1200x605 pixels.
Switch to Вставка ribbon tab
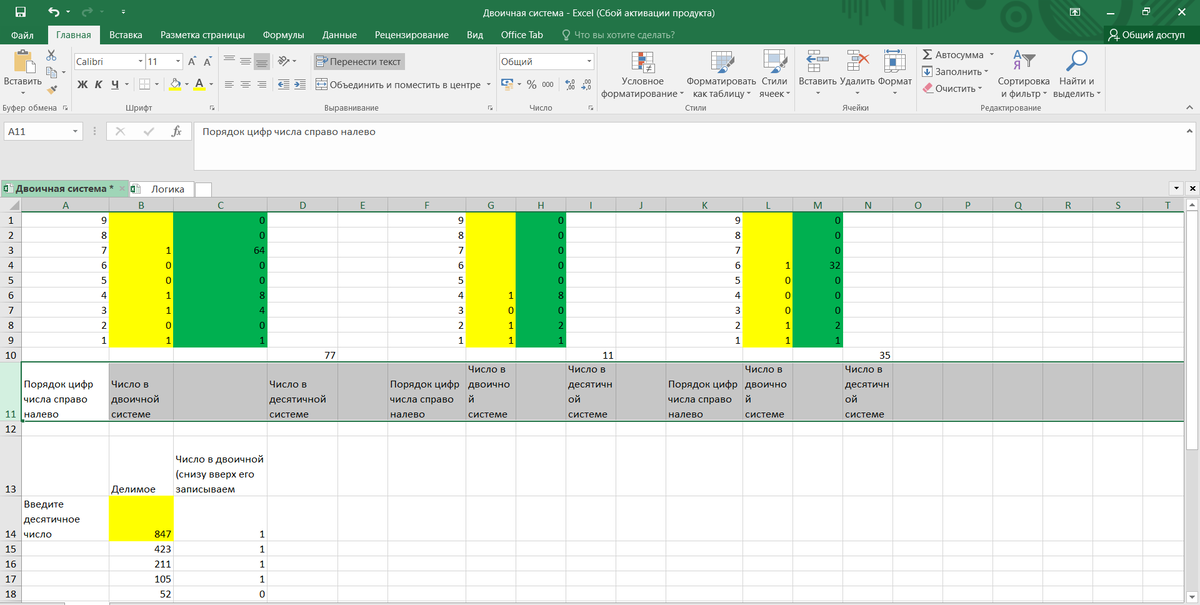pos(125,34)
